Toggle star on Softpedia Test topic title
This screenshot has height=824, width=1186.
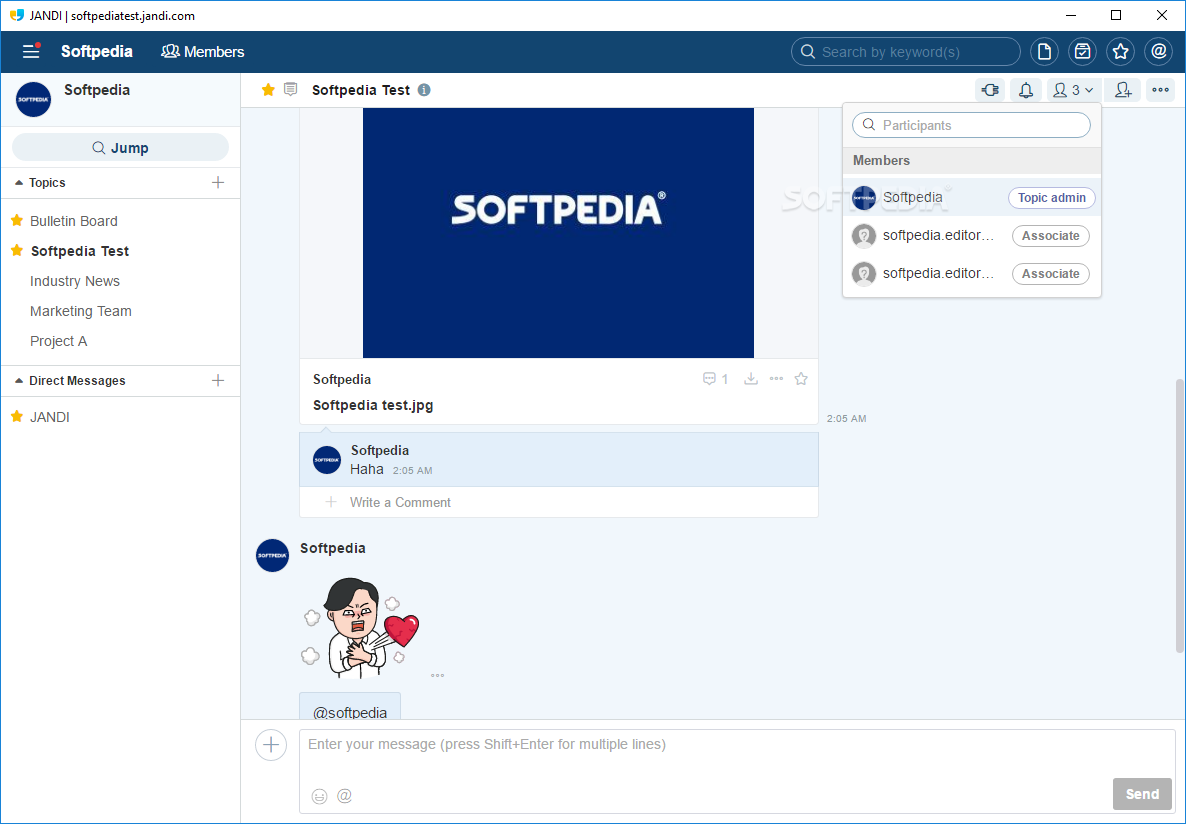point(268,90)
